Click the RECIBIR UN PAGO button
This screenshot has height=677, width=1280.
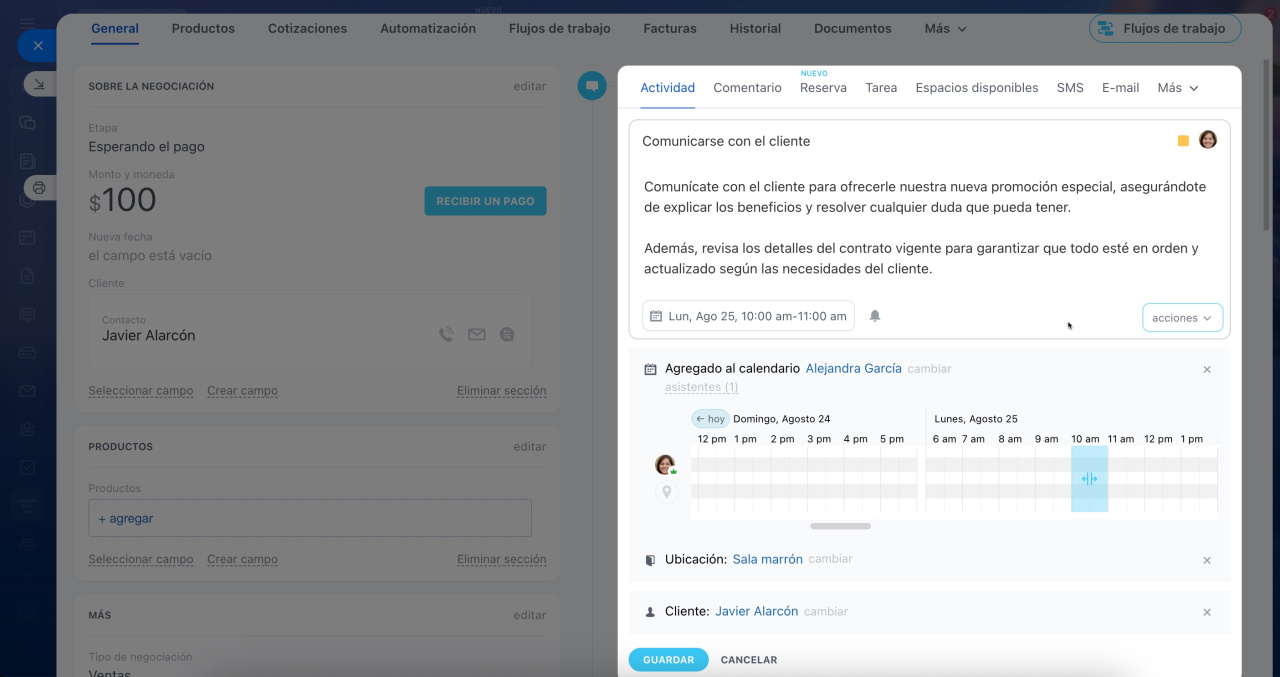485,201
